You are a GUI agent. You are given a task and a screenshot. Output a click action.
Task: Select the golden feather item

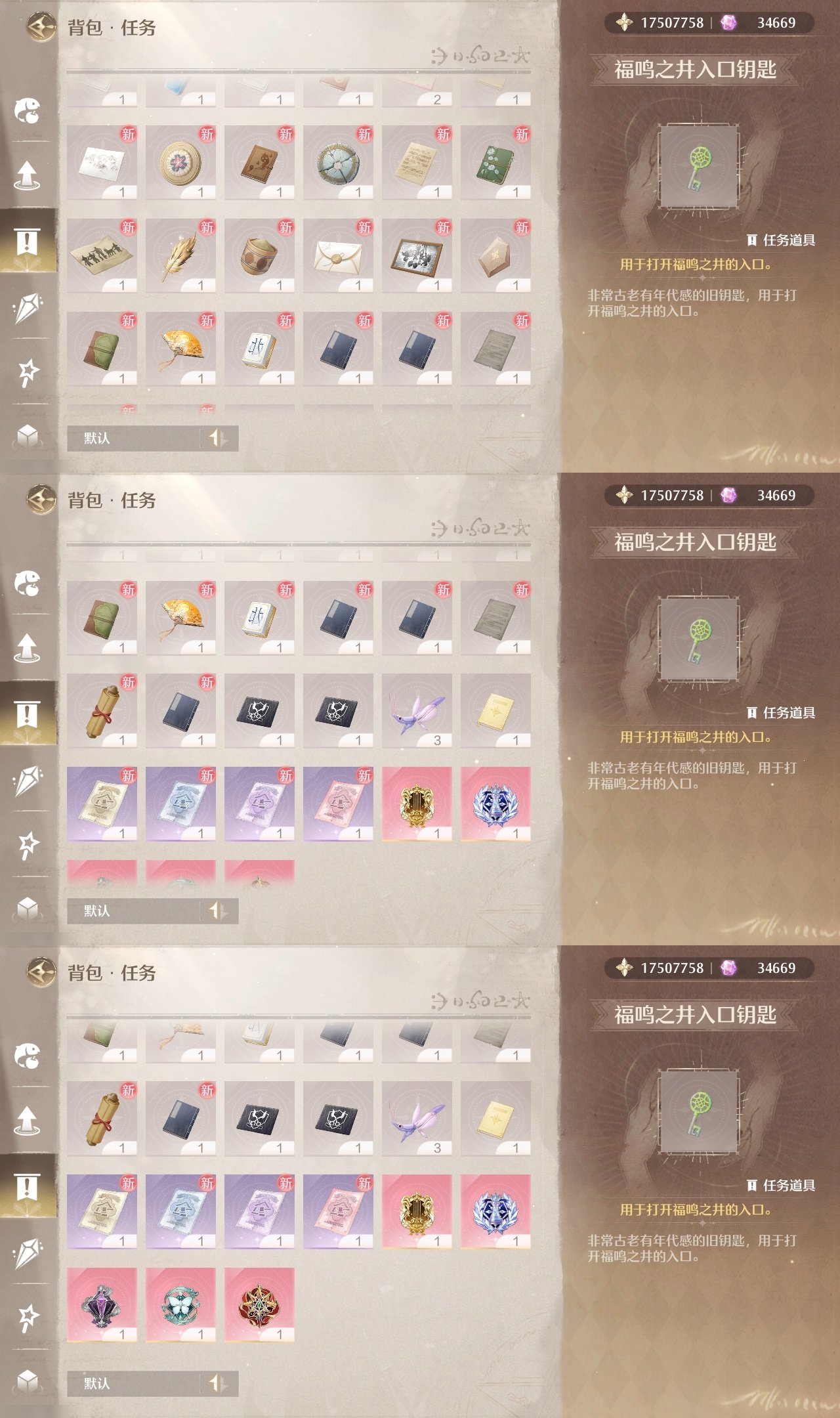(x=180, y=256)
